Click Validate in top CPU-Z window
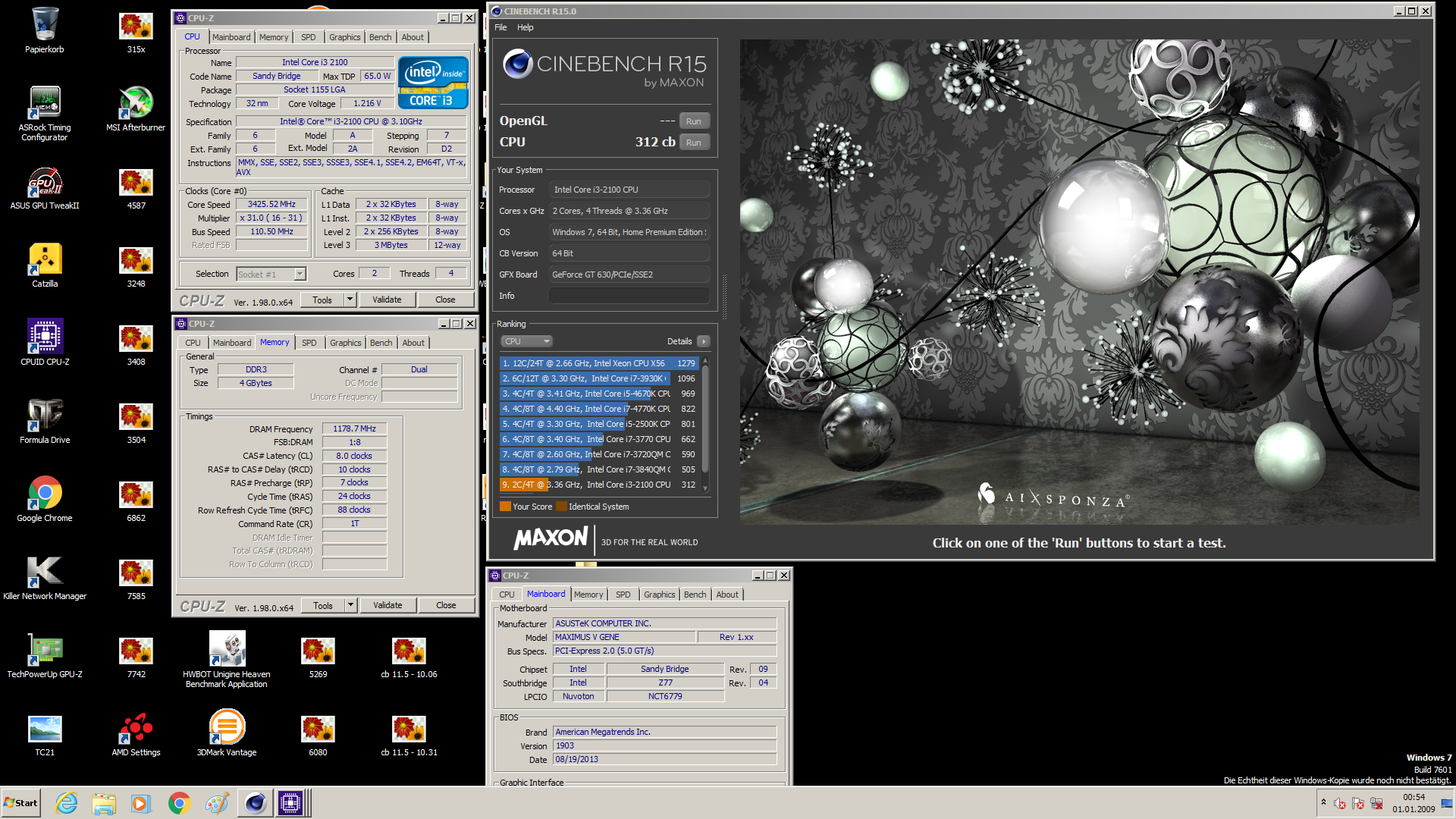This screenshot has width=1456, height=819. click(387, 300)
